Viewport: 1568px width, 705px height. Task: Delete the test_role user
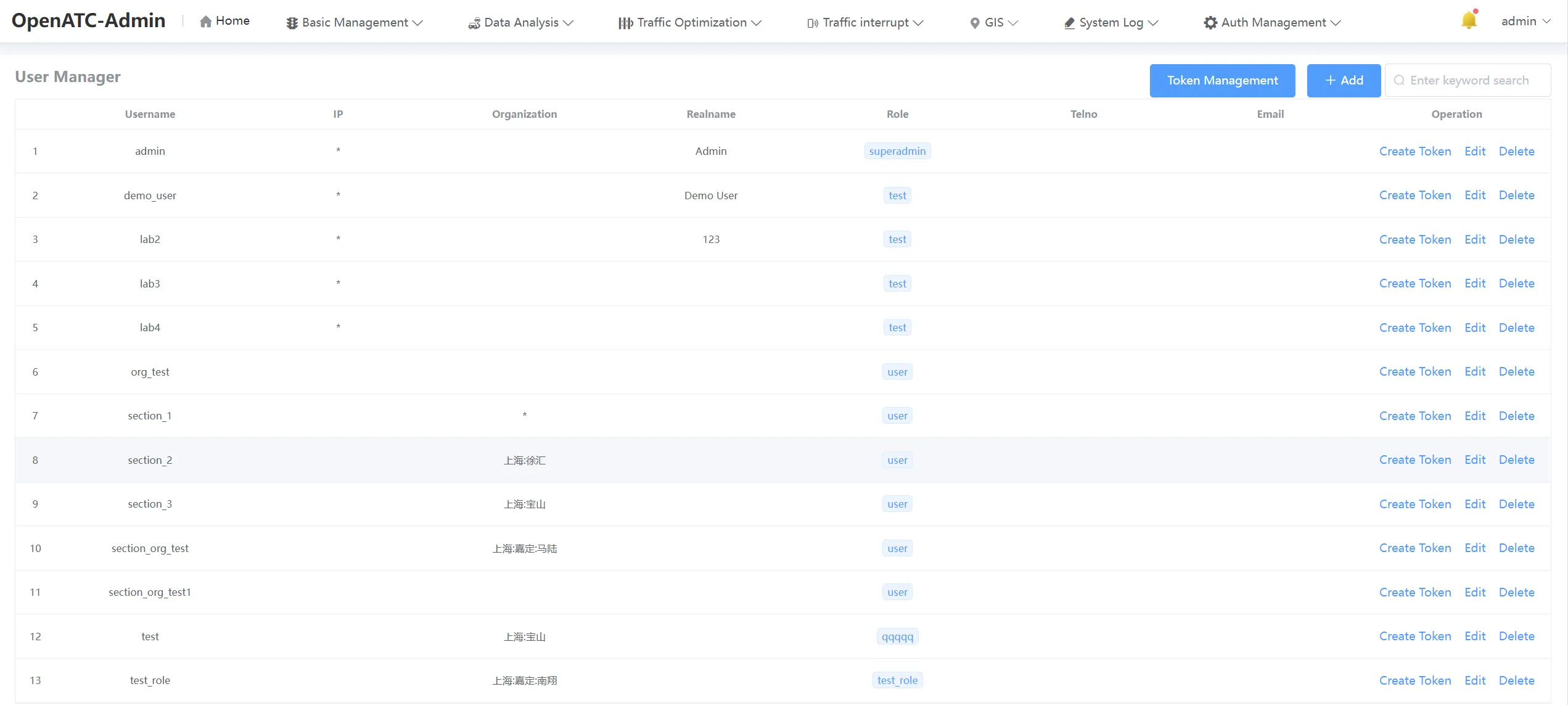point(1516,681)
